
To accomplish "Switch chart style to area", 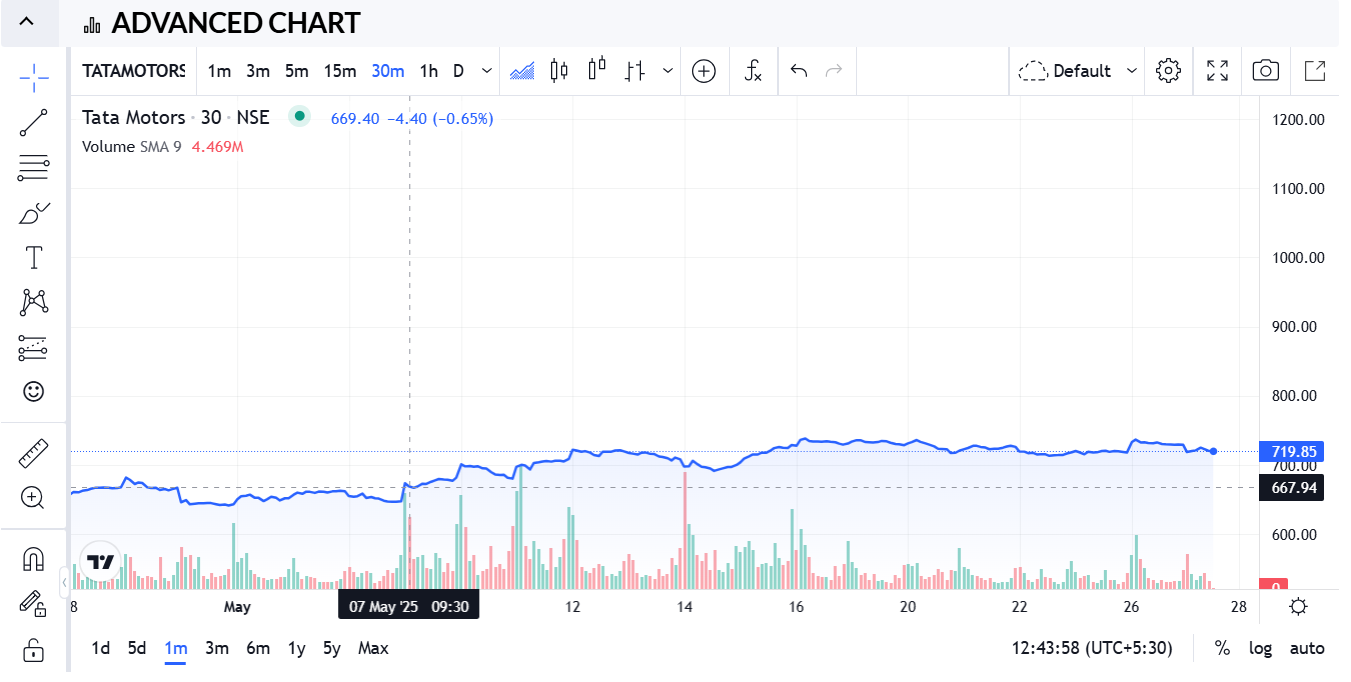I will (x=522, y=71).
